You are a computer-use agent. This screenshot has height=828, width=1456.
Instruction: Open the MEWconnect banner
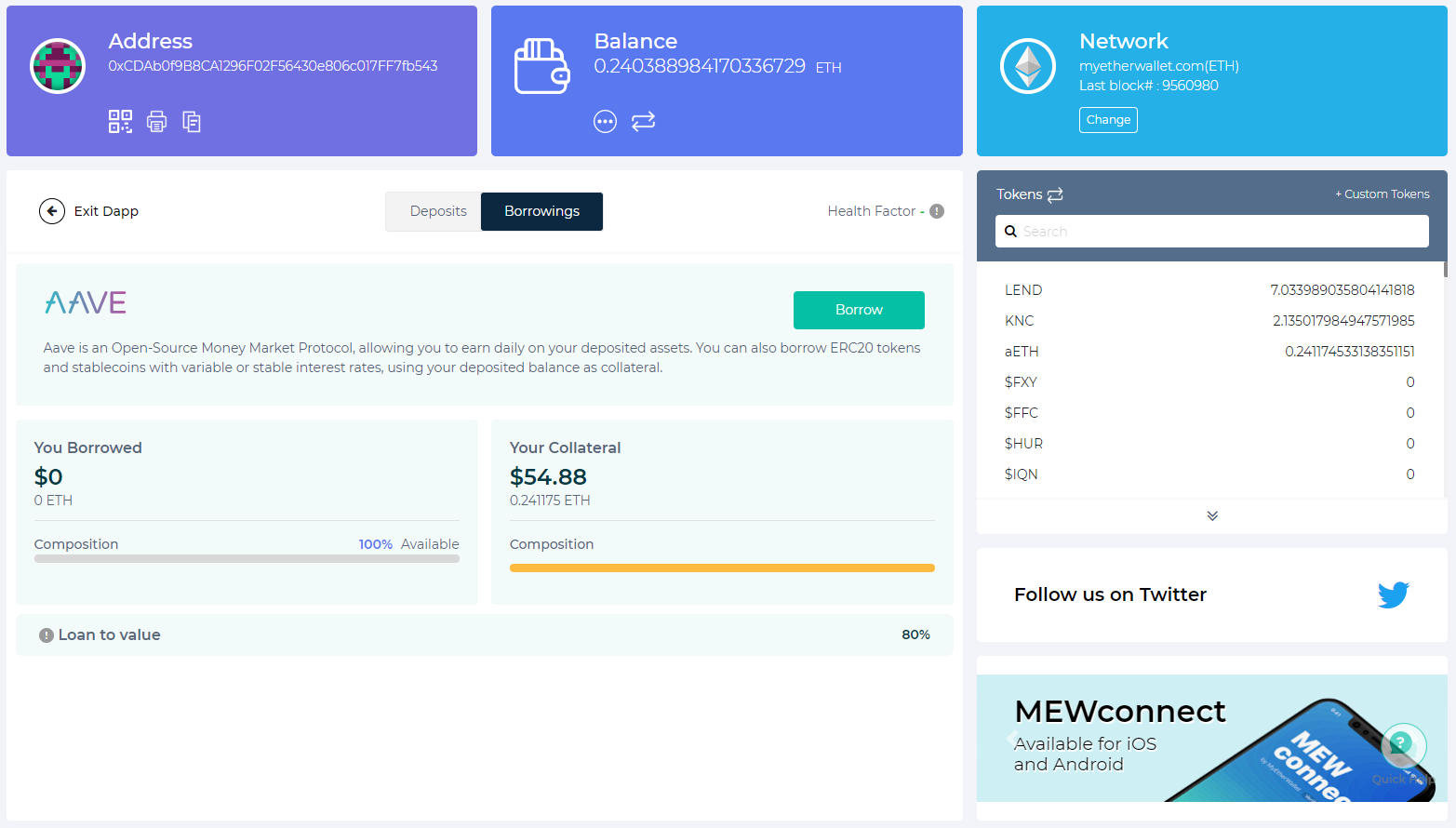pos(1211,738)
